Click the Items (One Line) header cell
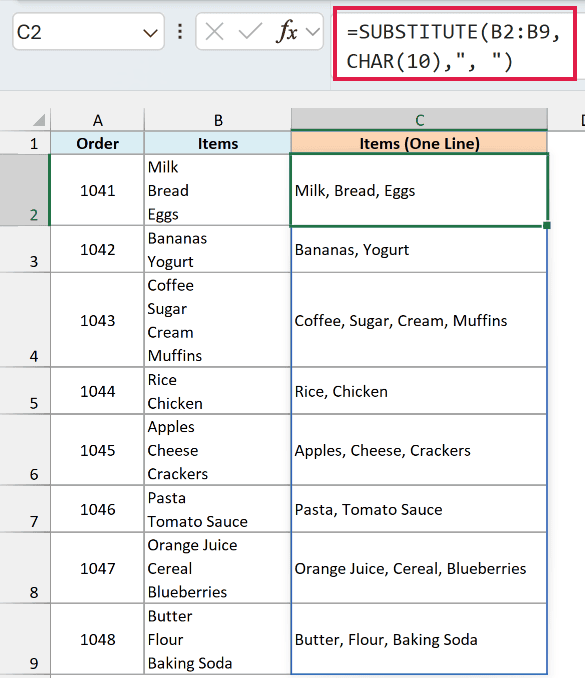Viewport: 585px width, 678px height. (x=419, y=143)
